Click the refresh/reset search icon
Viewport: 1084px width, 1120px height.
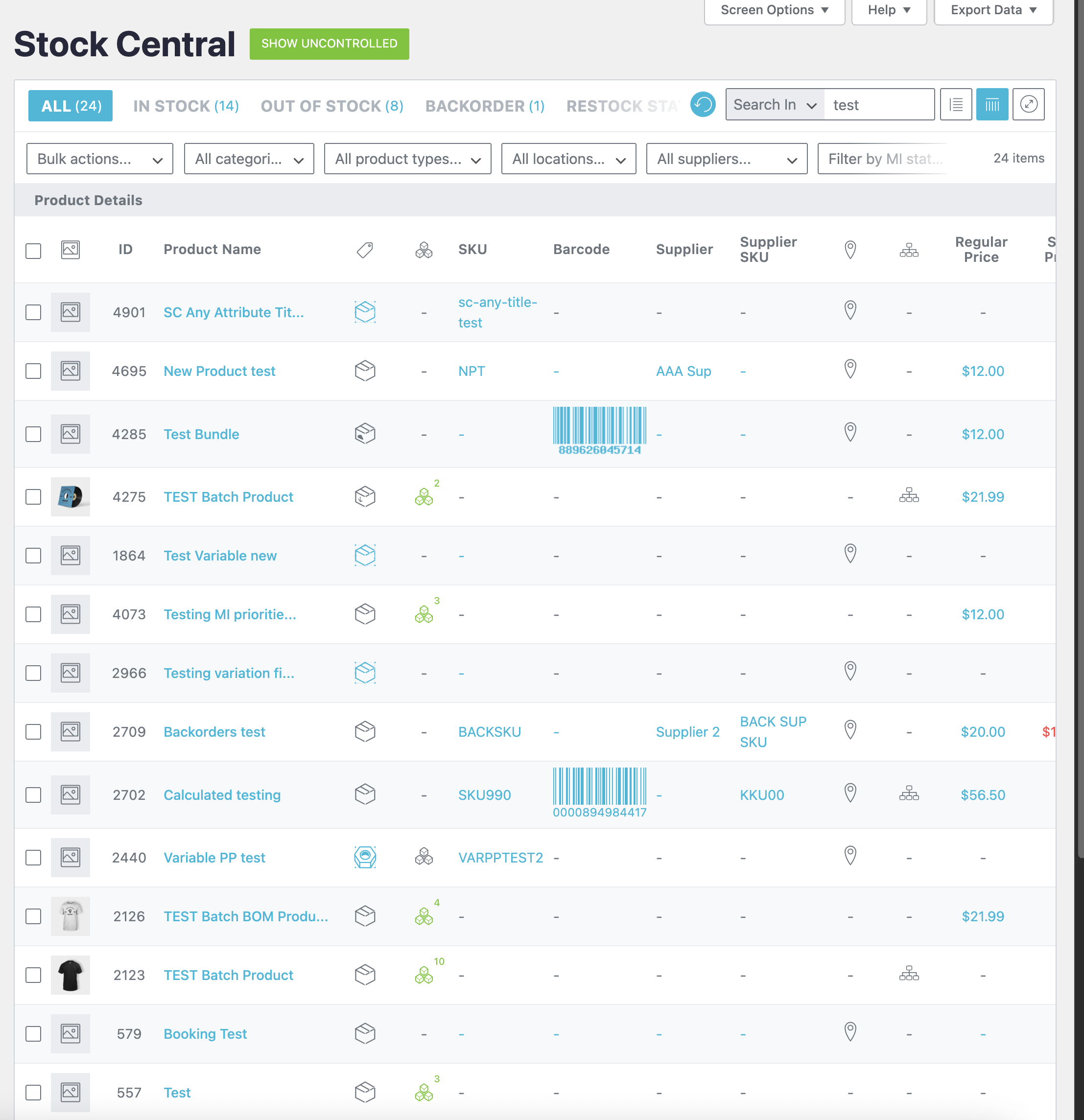(703, 105)
